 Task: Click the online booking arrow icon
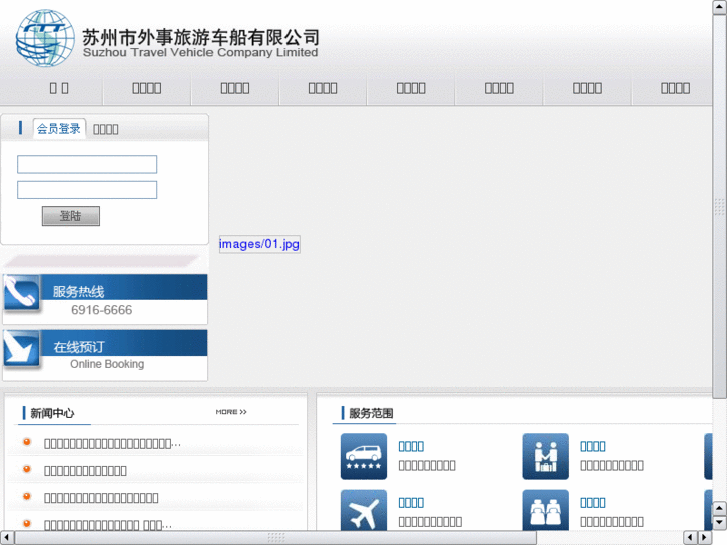tap(21, 349)
